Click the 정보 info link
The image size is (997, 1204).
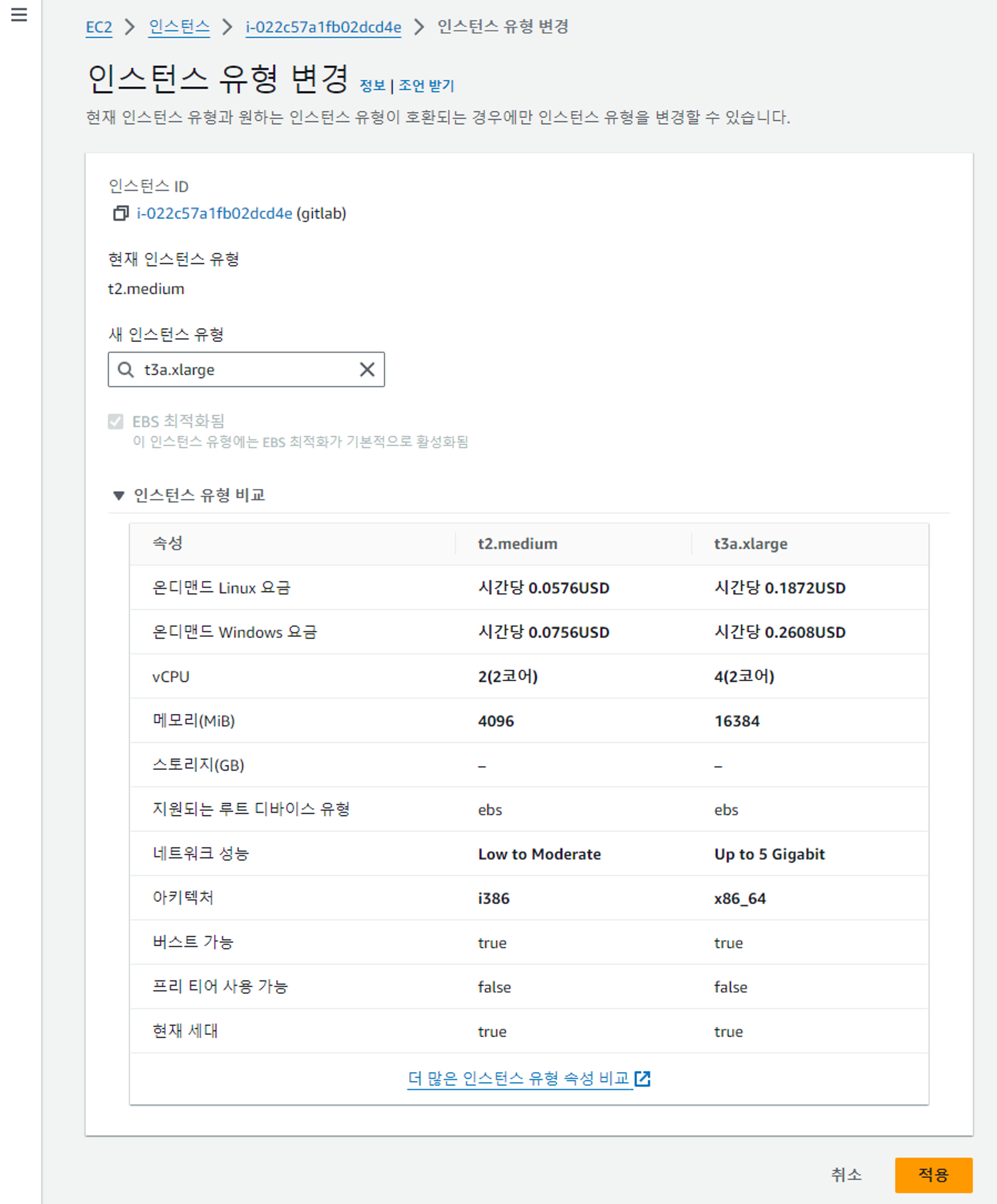pyautogui.click(x=372, y=86)
